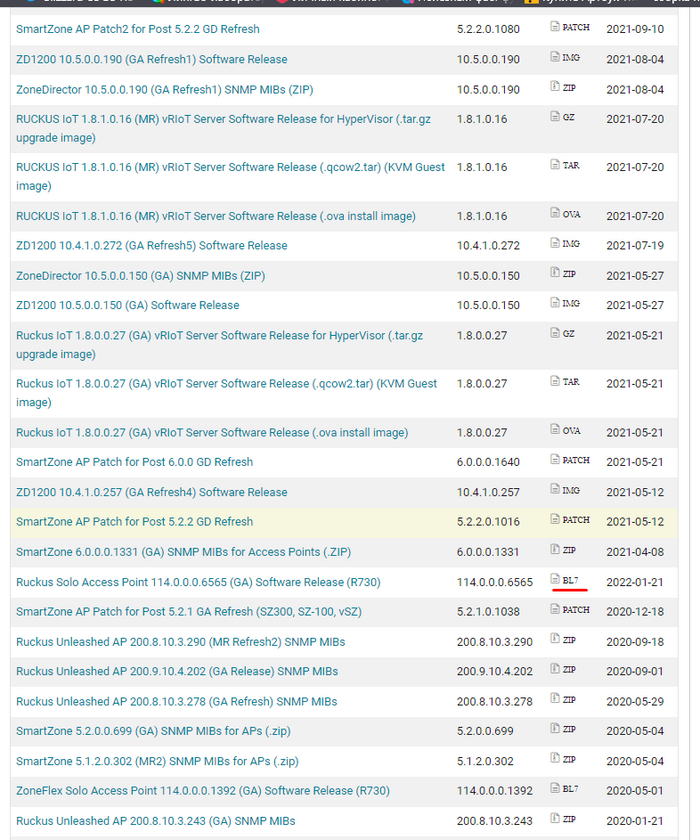Open RUCKUS IoT 1.8.1.0.16 qcow2.tar KVM link
700x840 pixels.
pyautogui.click(x=230, y=176)
